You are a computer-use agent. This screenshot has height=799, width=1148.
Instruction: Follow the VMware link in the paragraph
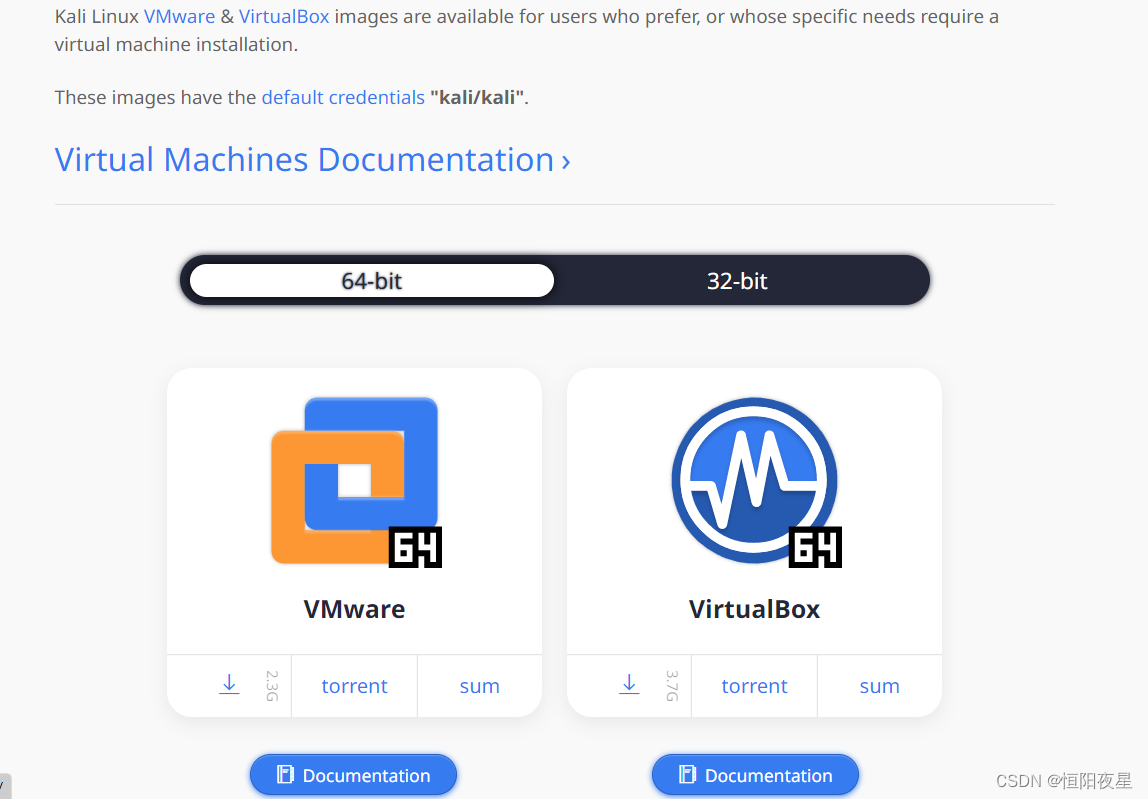point(179,16)
